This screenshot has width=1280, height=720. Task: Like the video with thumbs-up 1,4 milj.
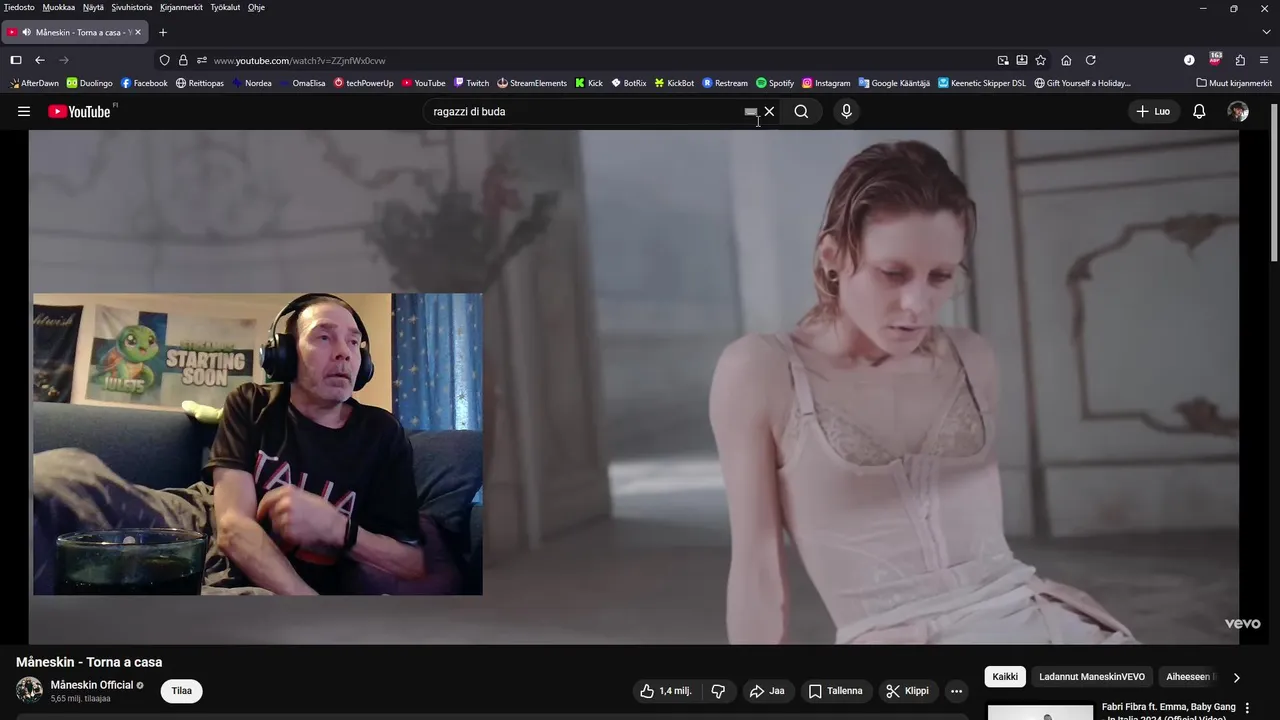point(666,691)
